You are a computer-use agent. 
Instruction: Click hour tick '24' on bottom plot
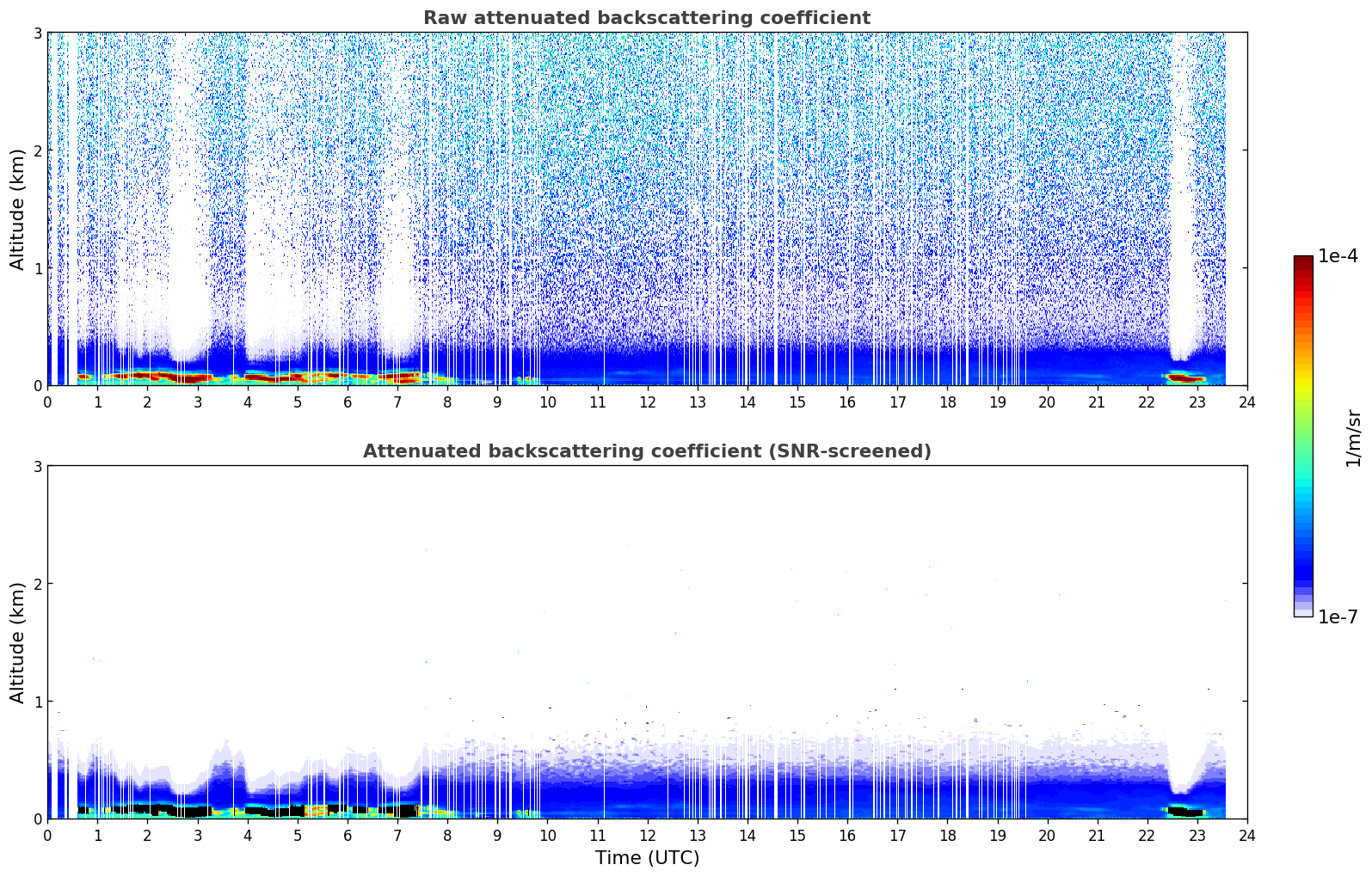(1246, 836)
